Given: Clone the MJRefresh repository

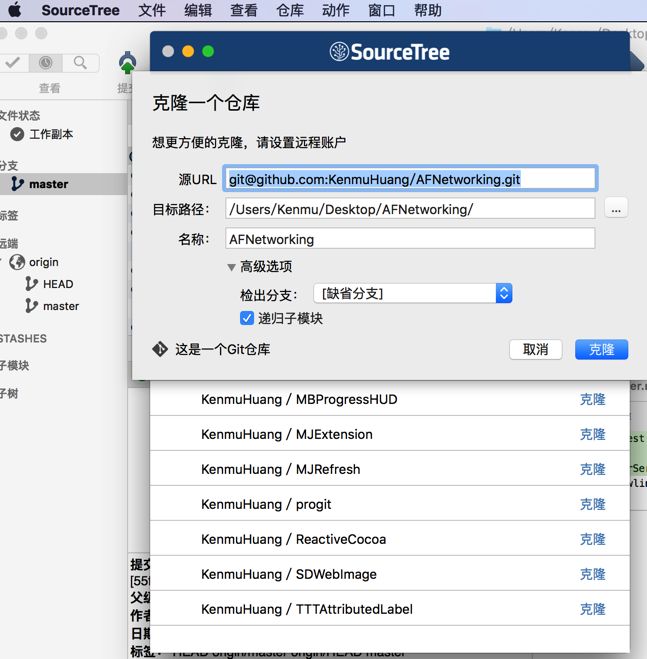Looking at the screenshot, I should (x=592, y=469).
